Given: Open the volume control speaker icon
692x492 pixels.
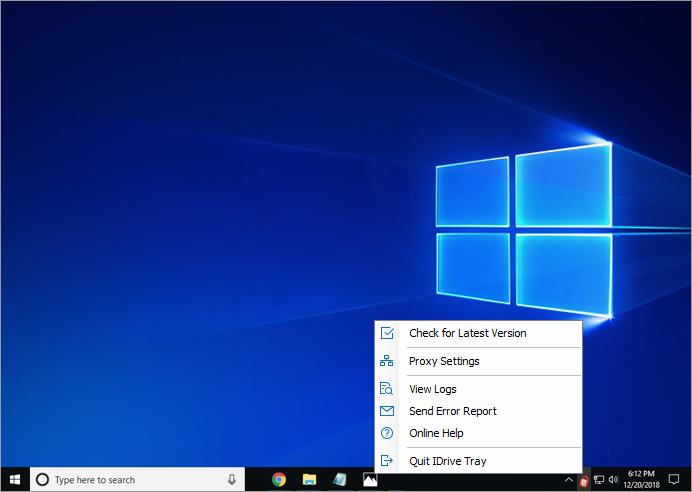Looking at the screenshot, I should (x=612, y=480).
